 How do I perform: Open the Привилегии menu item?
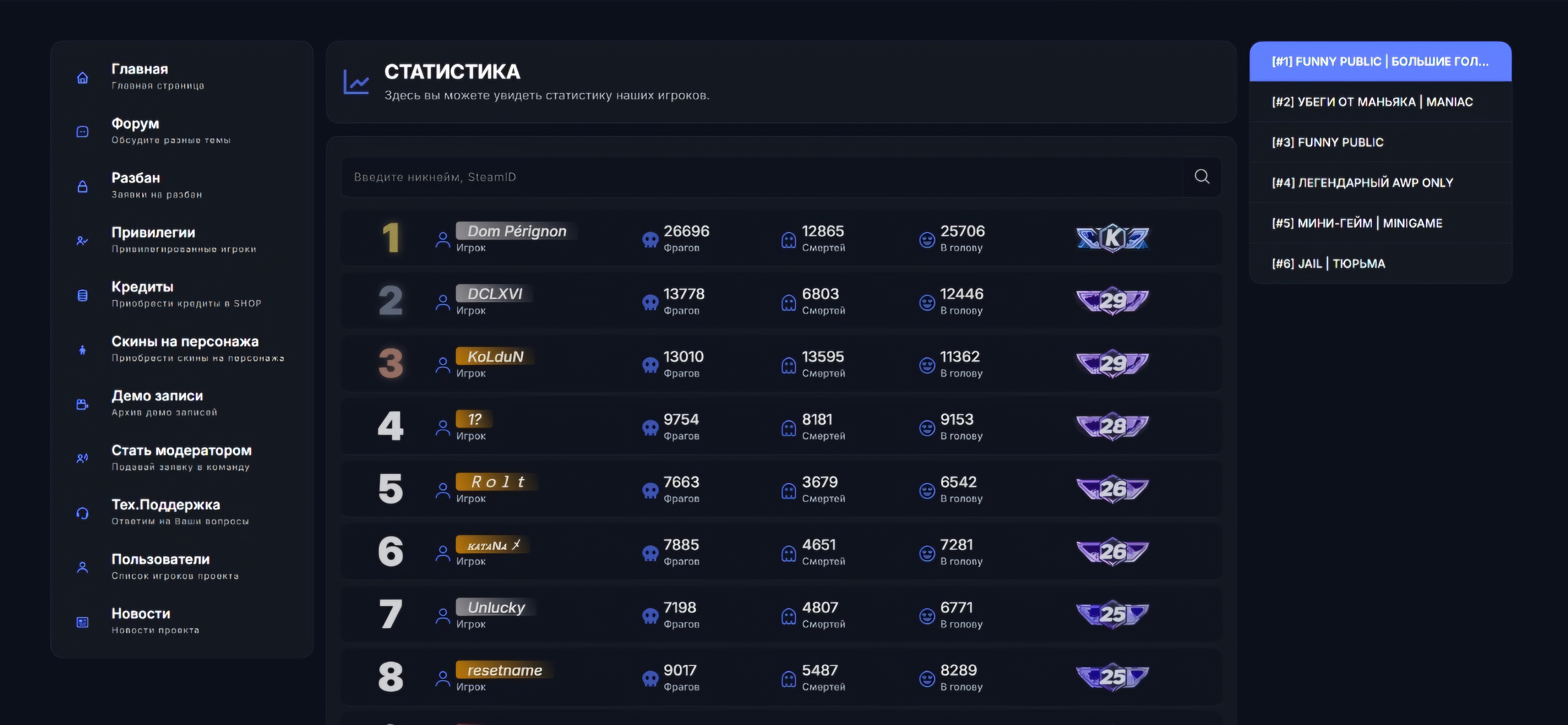[153, 233]
